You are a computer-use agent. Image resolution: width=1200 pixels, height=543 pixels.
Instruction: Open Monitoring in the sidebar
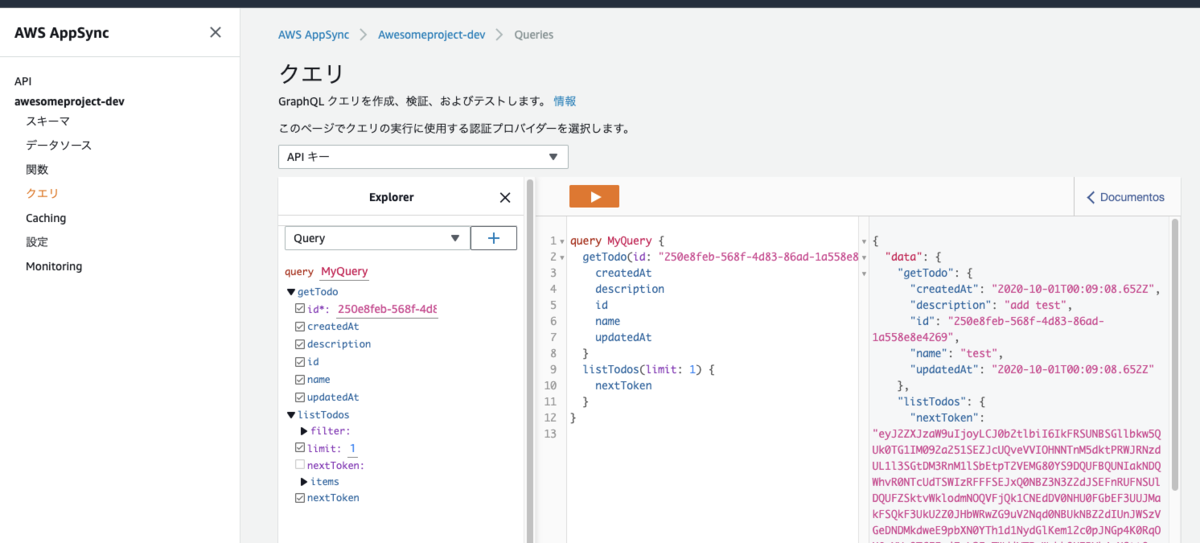54,266
